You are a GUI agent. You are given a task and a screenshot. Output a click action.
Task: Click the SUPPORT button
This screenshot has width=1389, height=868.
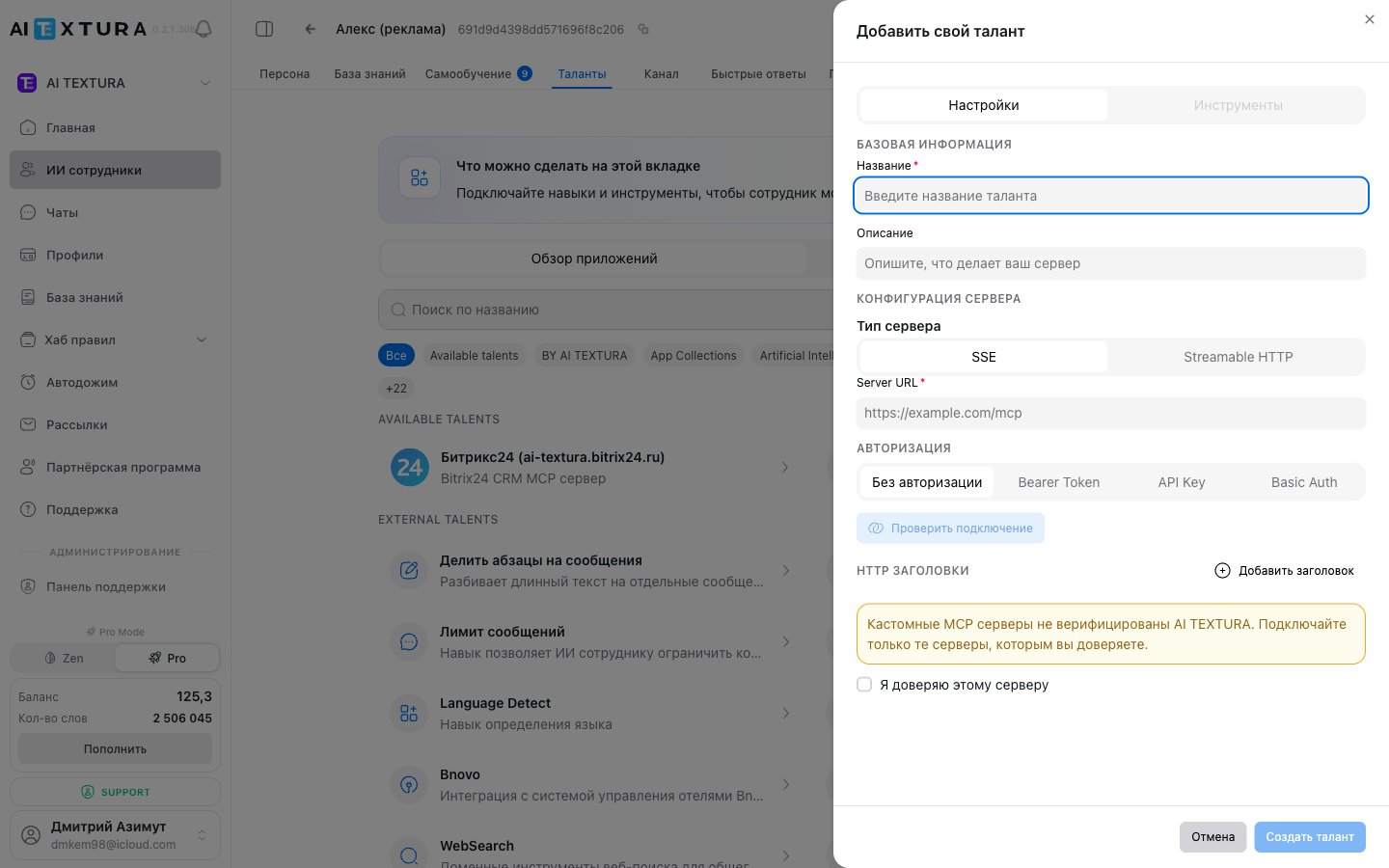(115, 792)
